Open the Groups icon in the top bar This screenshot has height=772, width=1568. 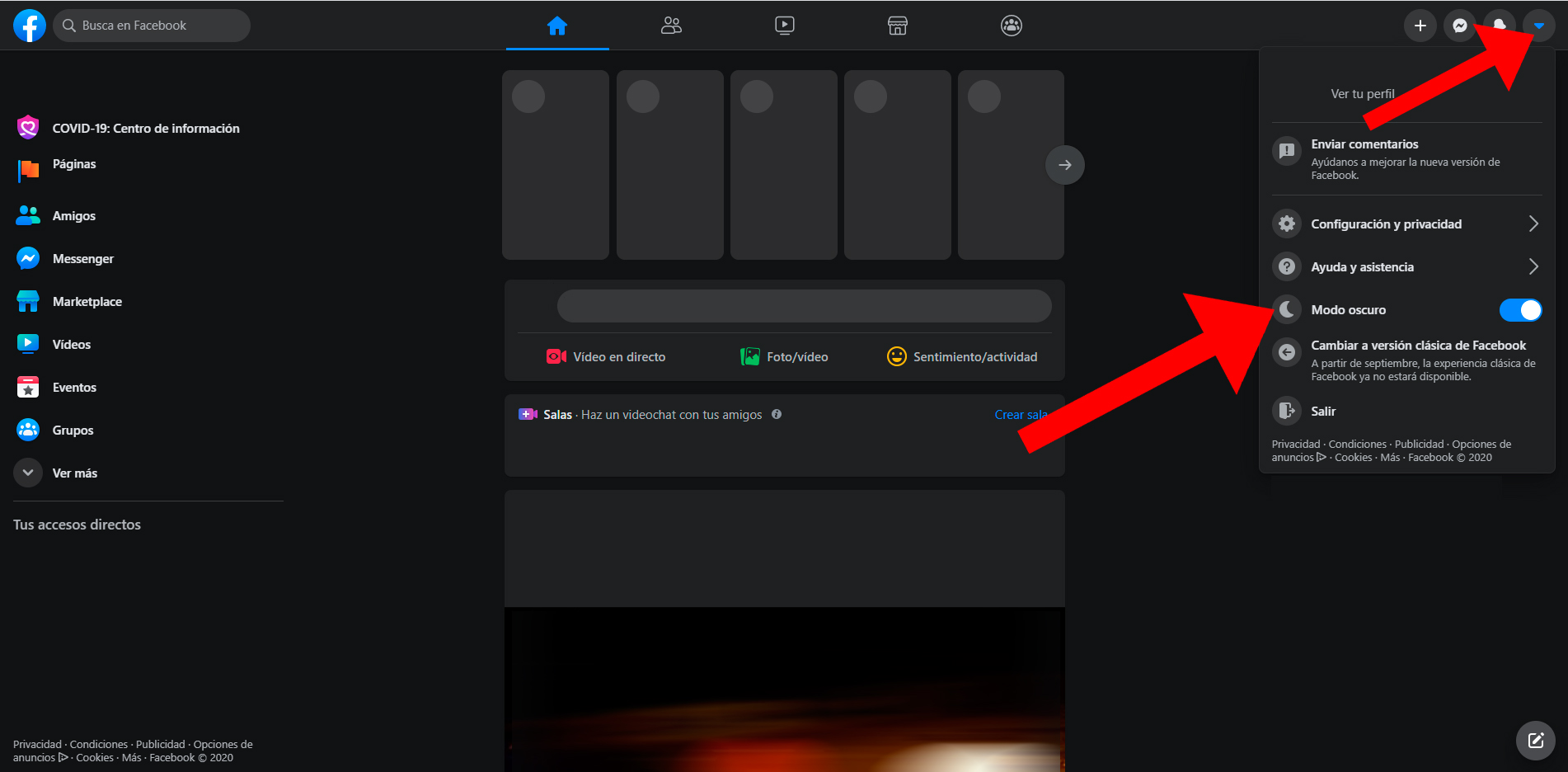[1011, 25]
